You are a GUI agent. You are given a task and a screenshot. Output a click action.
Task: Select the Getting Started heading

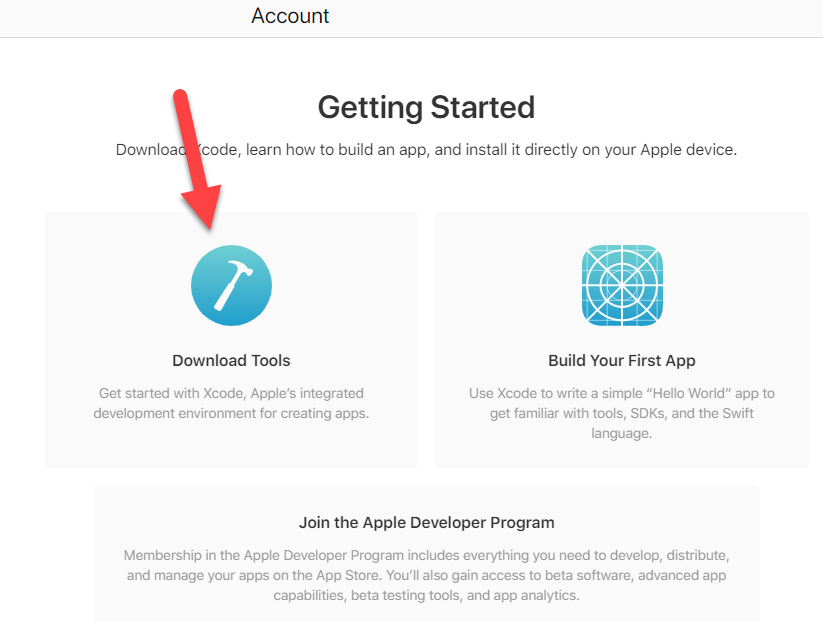(x=426, y=107)
